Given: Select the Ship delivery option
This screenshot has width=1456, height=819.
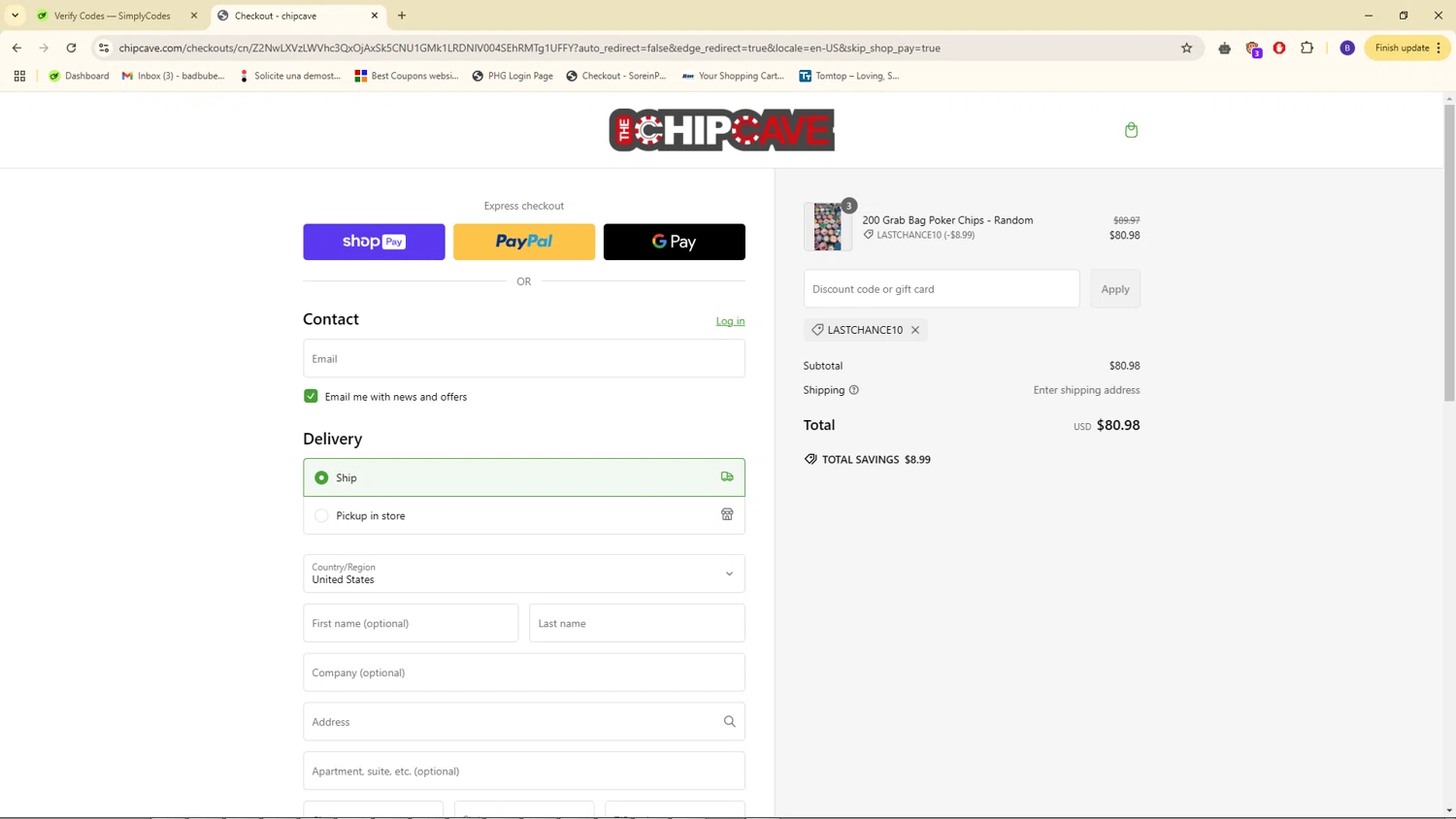Looking at the screenshot, I should 524,477.
